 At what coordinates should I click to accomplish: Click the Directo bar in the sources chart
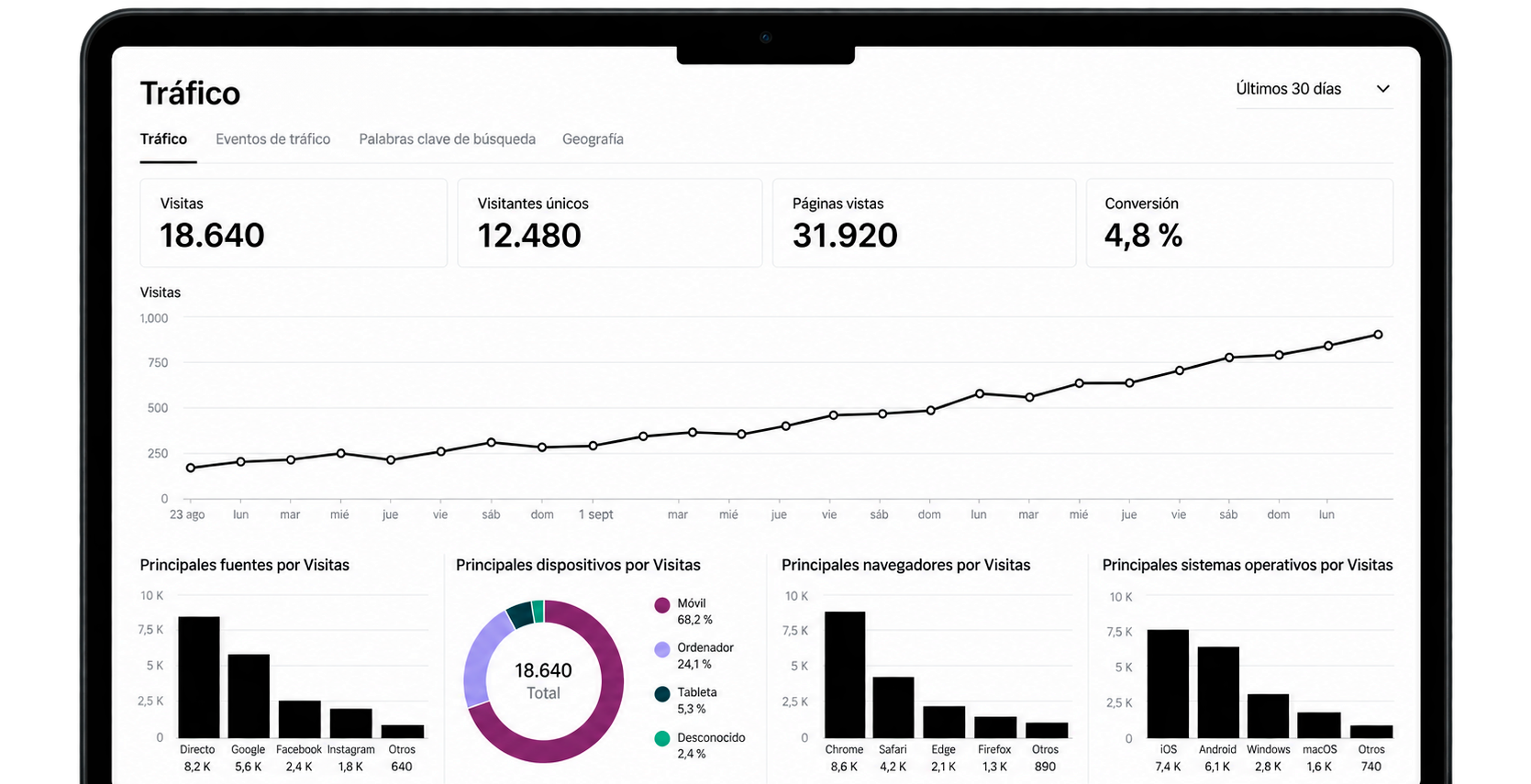tap(199, 677)
